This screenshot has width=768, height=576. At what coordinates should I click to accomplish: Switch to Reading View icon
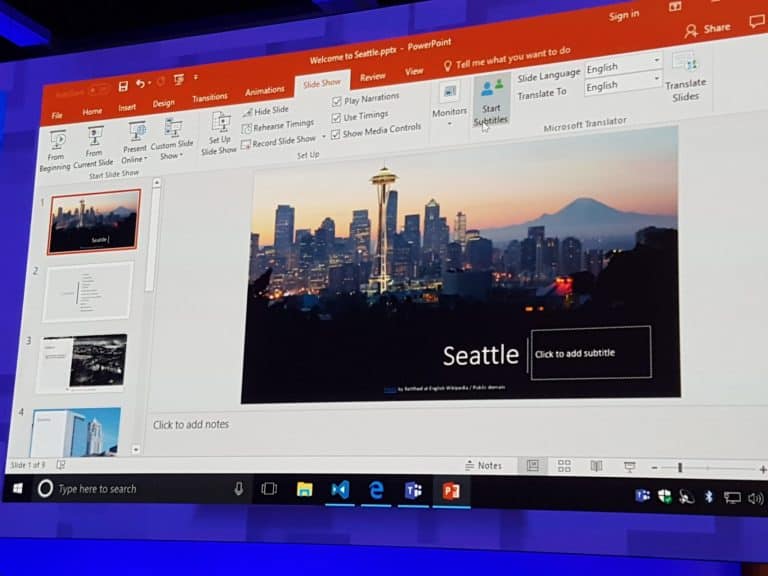point(596,466)
